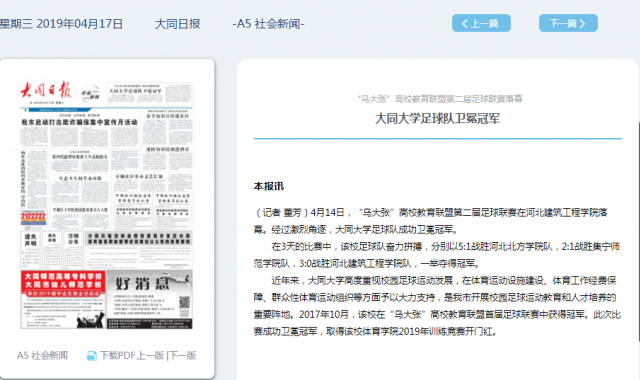Screen dimensions: 640x380
Task: Open previous page via 上一版 link
Action: (150, 356)
